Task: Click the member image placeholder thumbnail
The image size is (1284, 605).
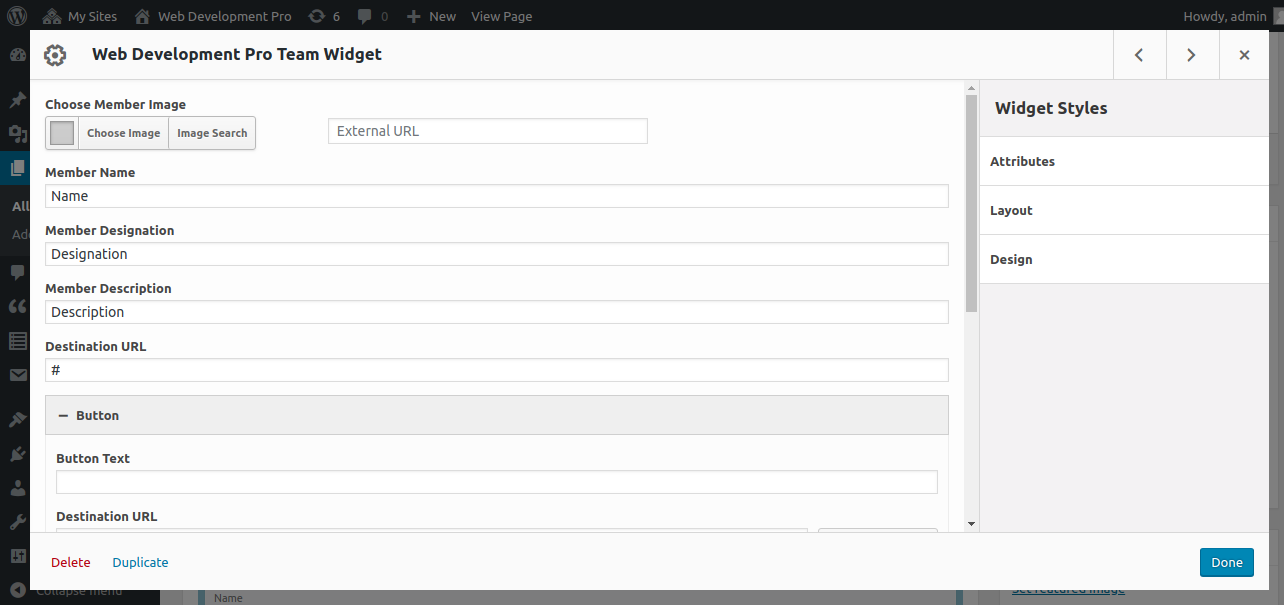Action: click(x=62, y=133)
